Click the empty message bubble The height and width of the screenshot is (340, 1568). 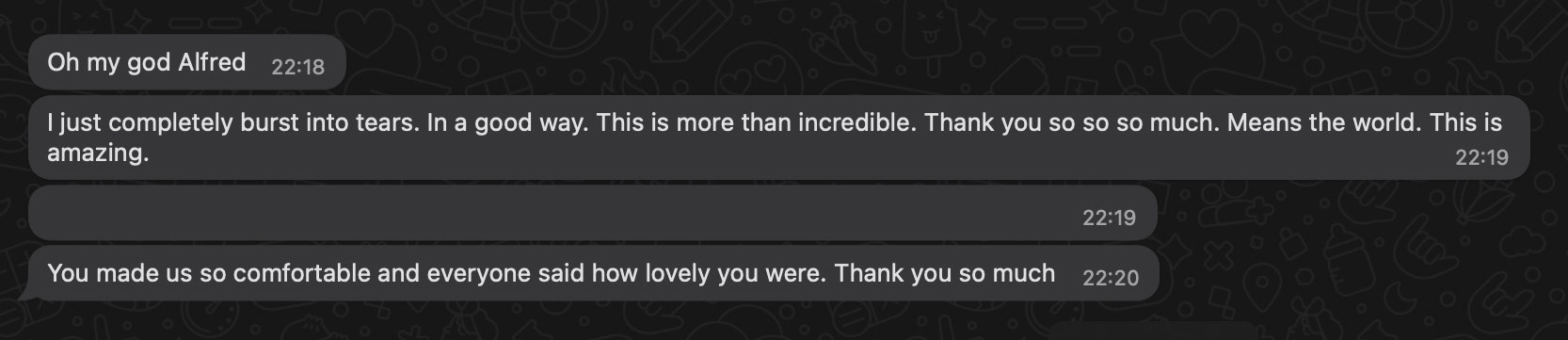(x=593, y=213)
